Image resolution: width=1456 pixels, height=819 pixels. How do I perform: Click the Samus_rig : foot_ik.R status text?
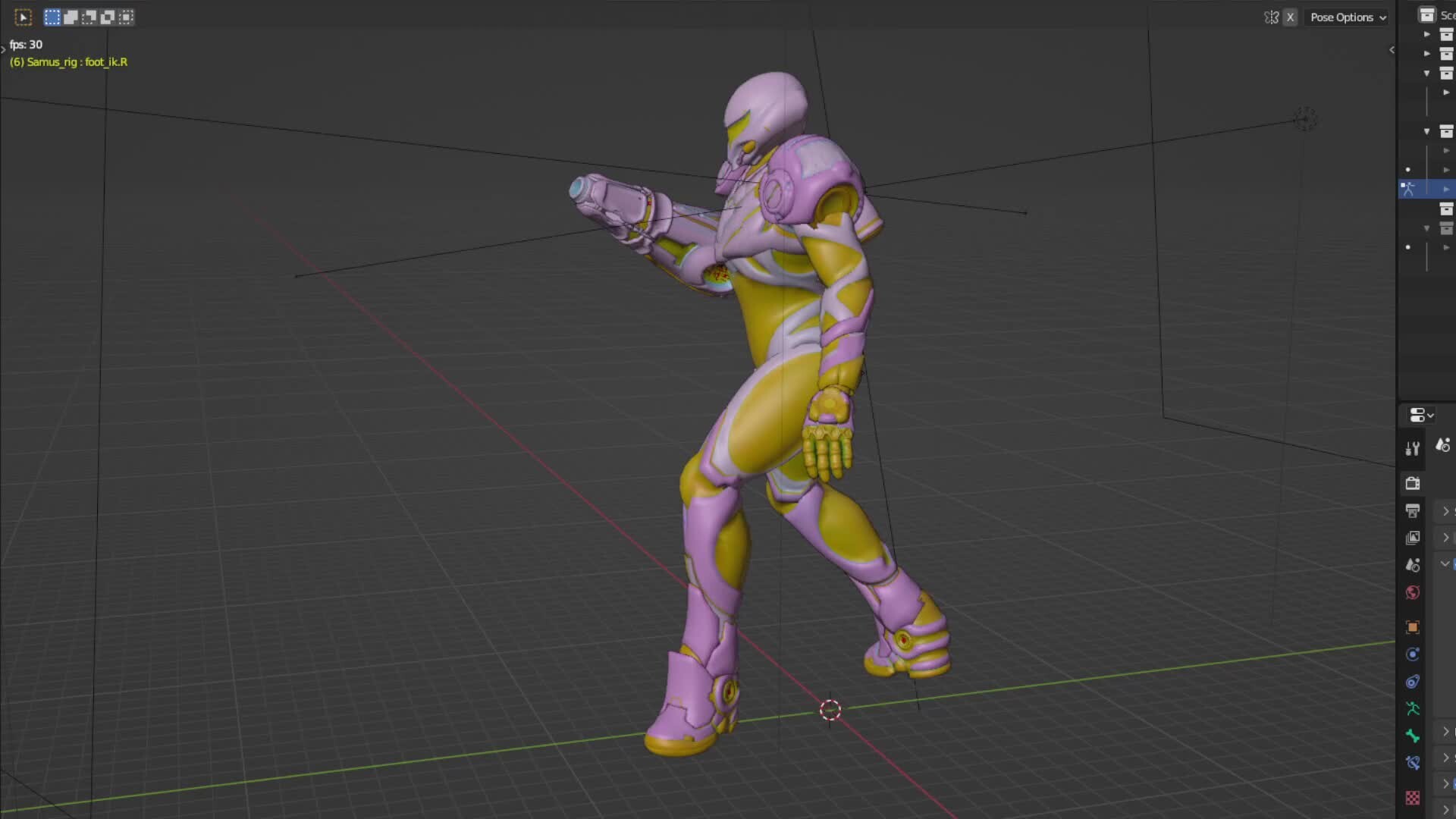tap(68, 63)
